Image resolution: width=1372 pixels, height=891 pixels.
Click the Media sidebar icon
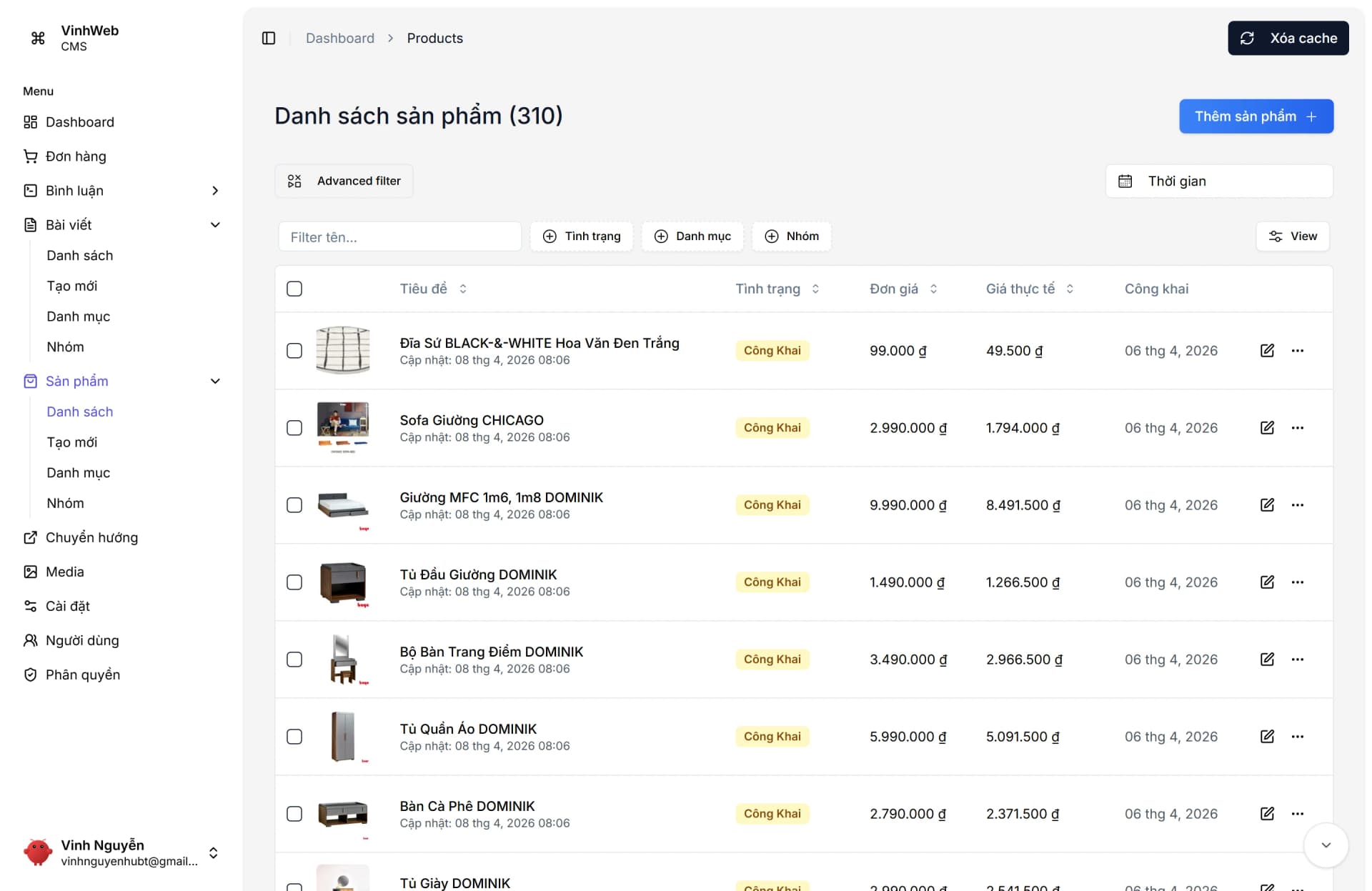(x=30, y=572)
